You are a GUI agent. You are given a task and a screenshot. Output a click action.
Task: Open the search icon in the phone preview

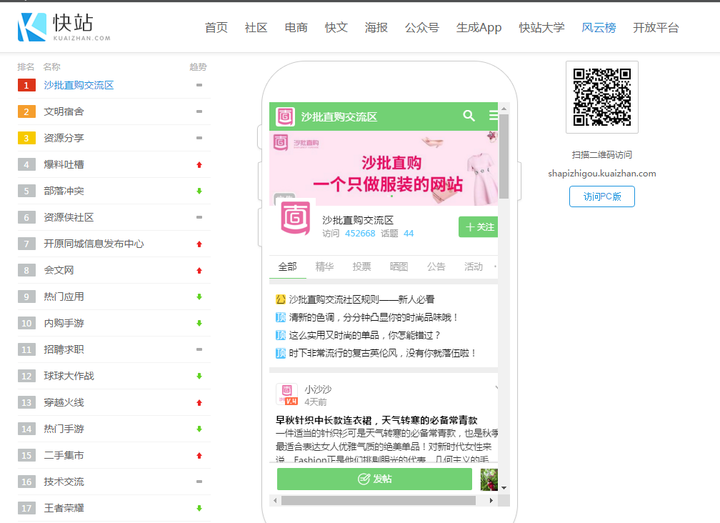click(469, 115)
